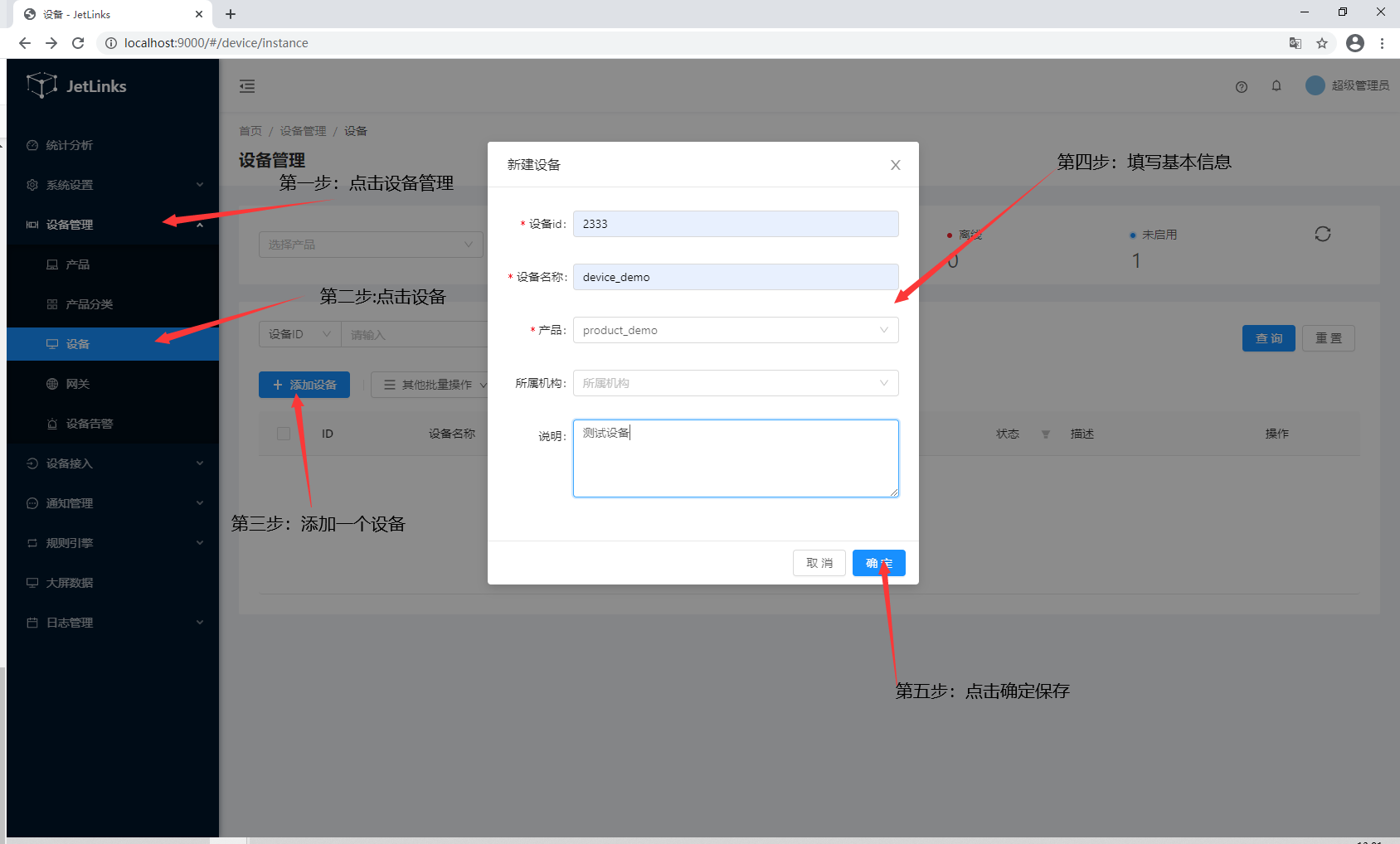Screen dimensions: 1400x844
Task: Close the 新建设备 dialog with X
Action: (x=895, y=165)
